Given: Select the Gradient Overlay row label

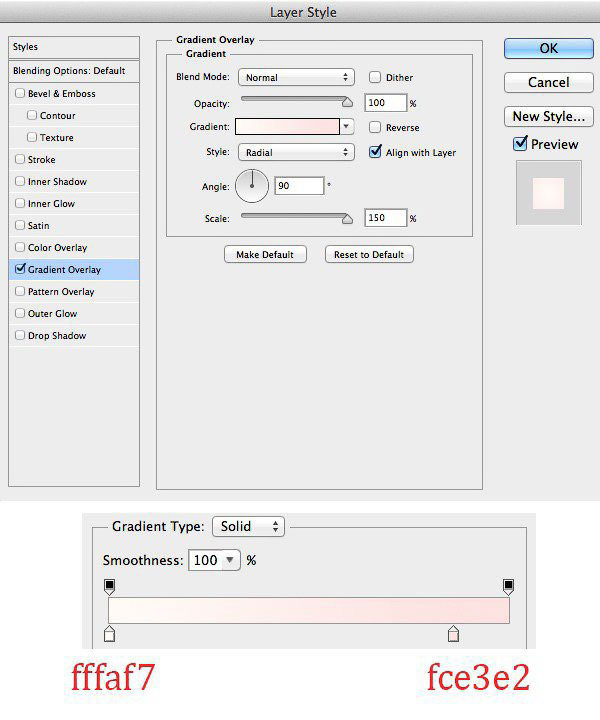Looking at the screenshot, I should pyautogui.click(x=64, y=270).
